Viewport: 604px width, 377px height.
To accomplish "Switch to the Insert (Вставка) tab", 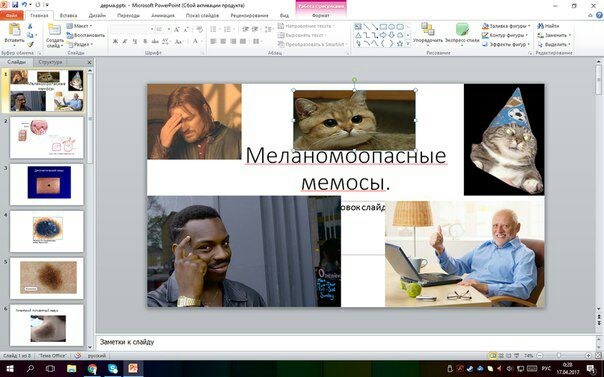I will [x=69, y=15].
